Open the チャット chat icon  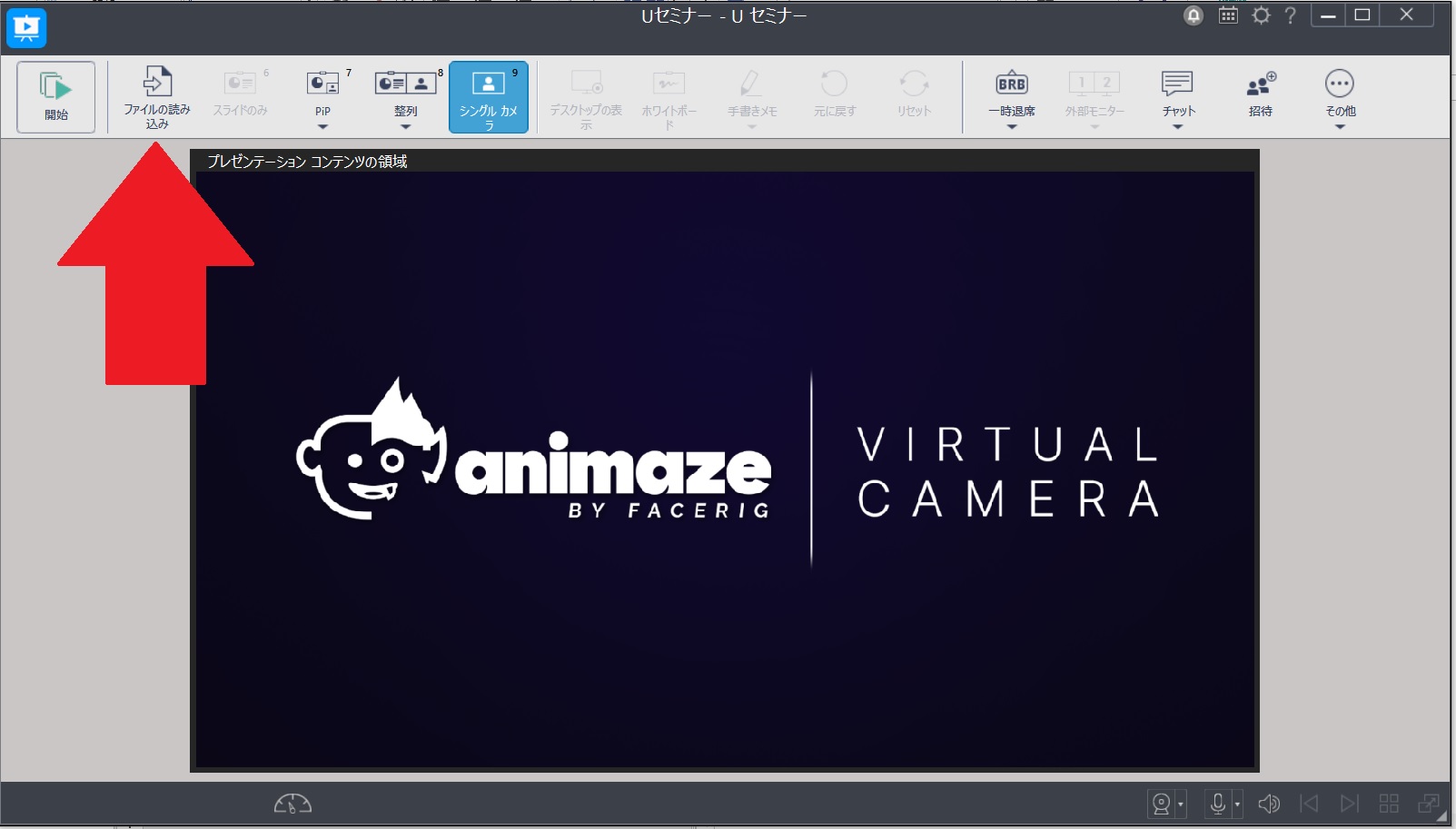click(x=1178, y=84)
